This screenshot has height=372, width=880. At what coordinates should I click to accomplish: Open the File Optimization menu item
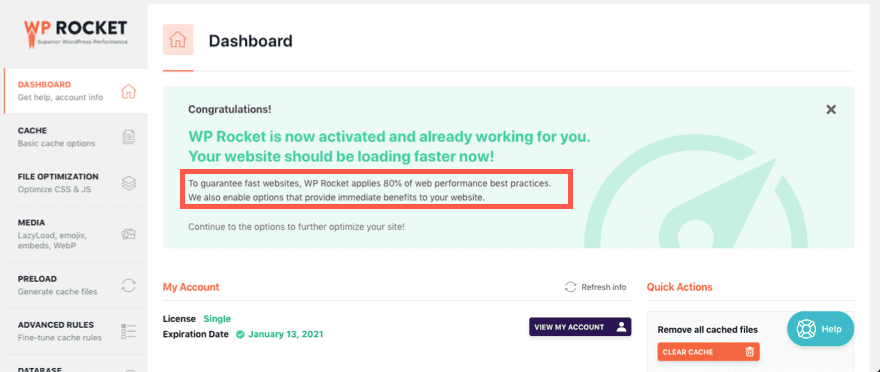pos(75,183)
